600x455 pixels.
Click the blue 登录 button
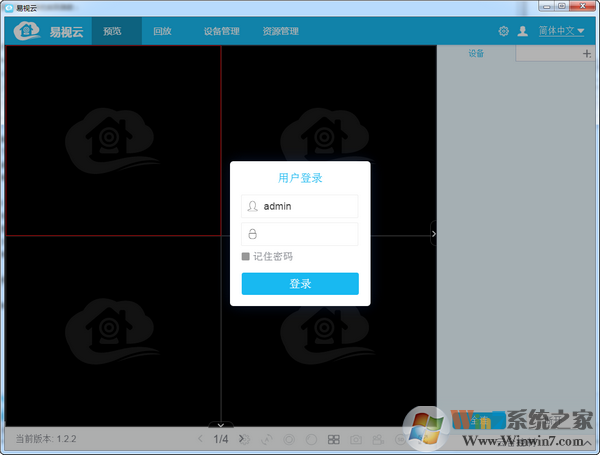tap(300, 284)
